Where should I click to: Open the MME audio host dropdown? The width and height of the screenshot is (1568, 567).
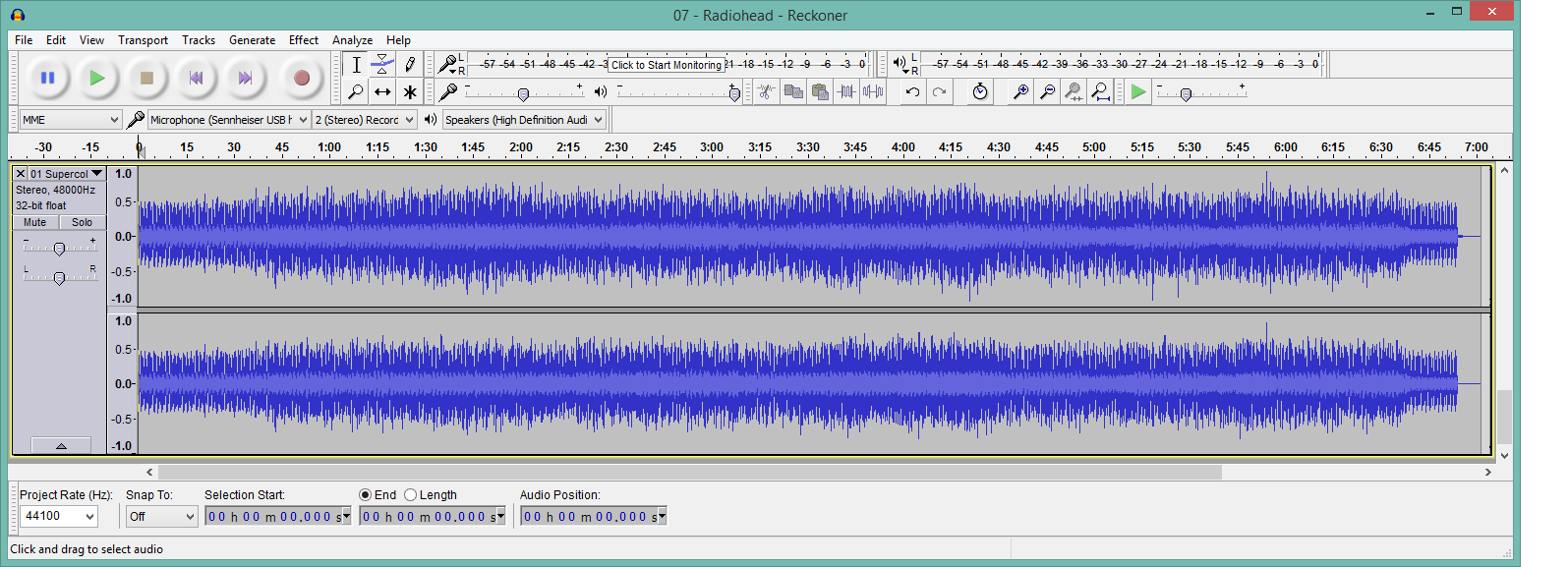point(71,120)
